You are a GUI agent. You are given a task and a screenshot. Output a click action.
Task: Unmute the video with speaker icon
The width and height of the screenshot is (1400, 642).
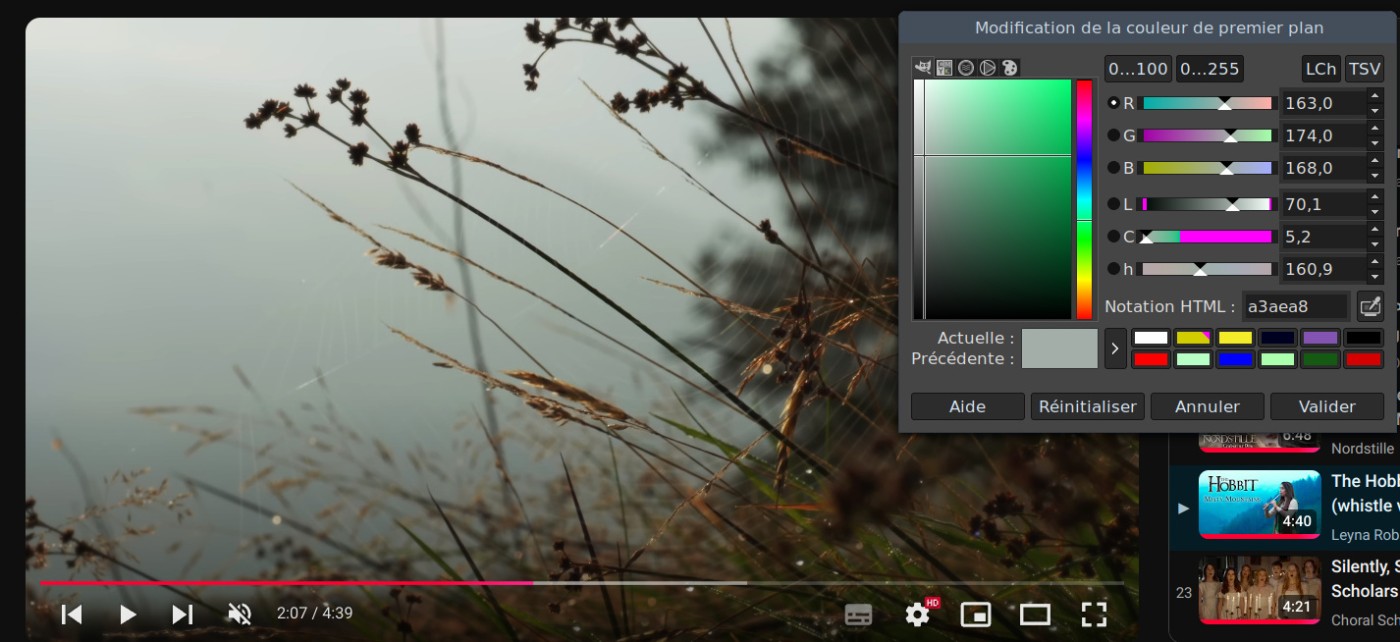(x=239, y=613)
